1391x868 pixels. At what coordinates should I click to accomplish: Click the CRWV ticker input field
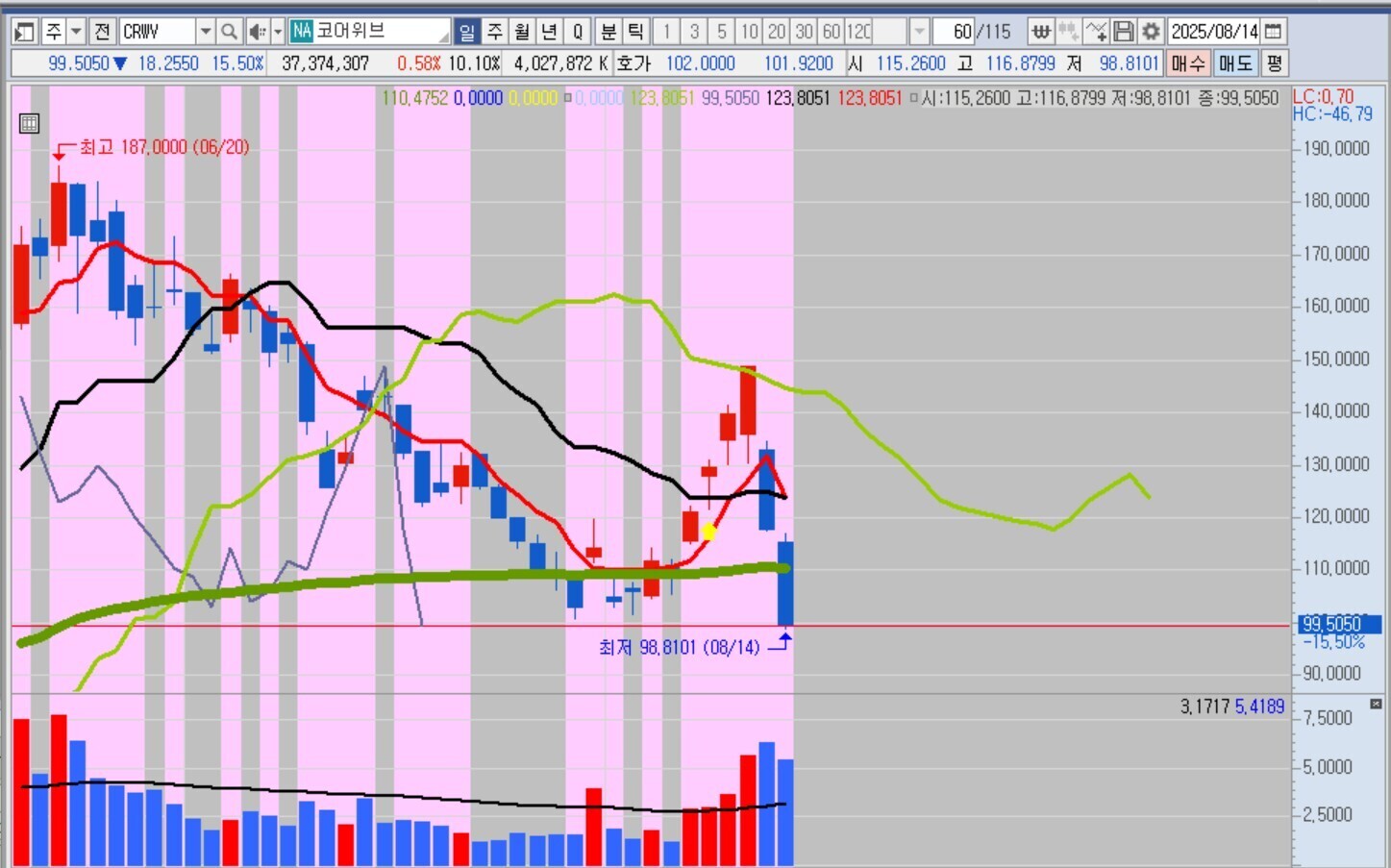point(158,32)
